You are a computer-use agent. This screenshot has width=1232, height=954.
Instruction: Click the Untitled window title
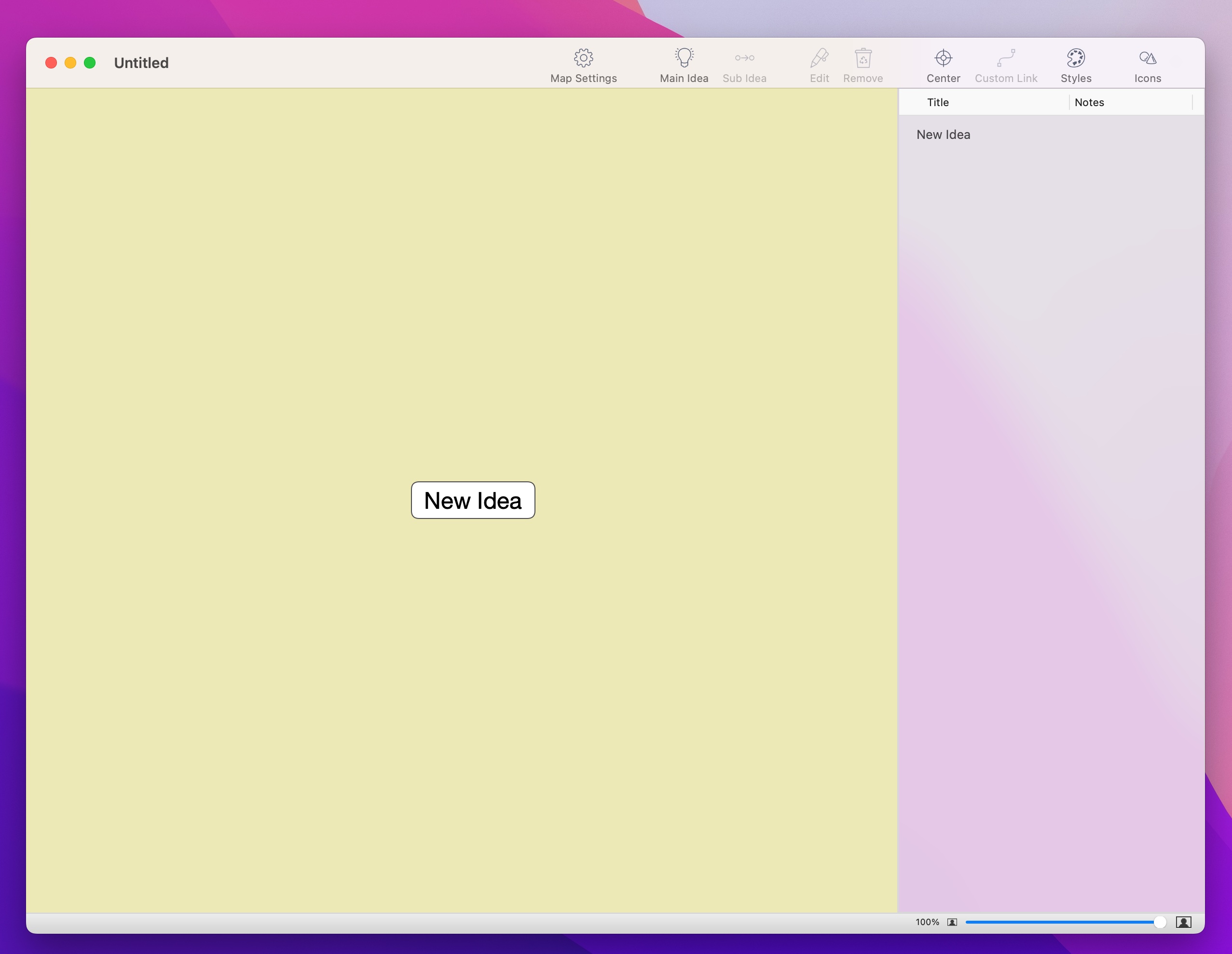(x=141, y=63)
